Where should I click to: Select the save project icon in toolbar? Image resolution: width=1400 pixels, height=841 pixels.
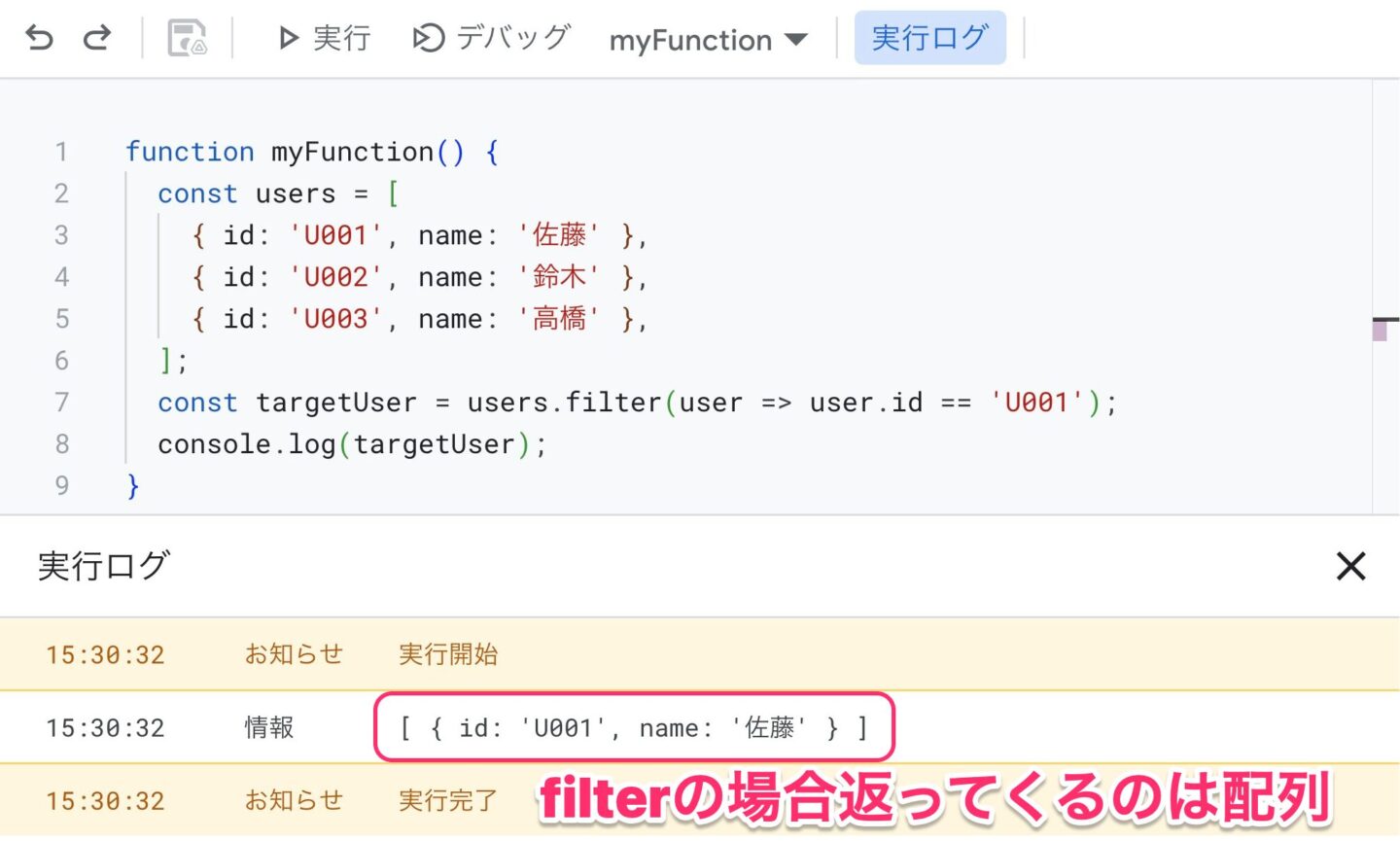click(188, 37)
